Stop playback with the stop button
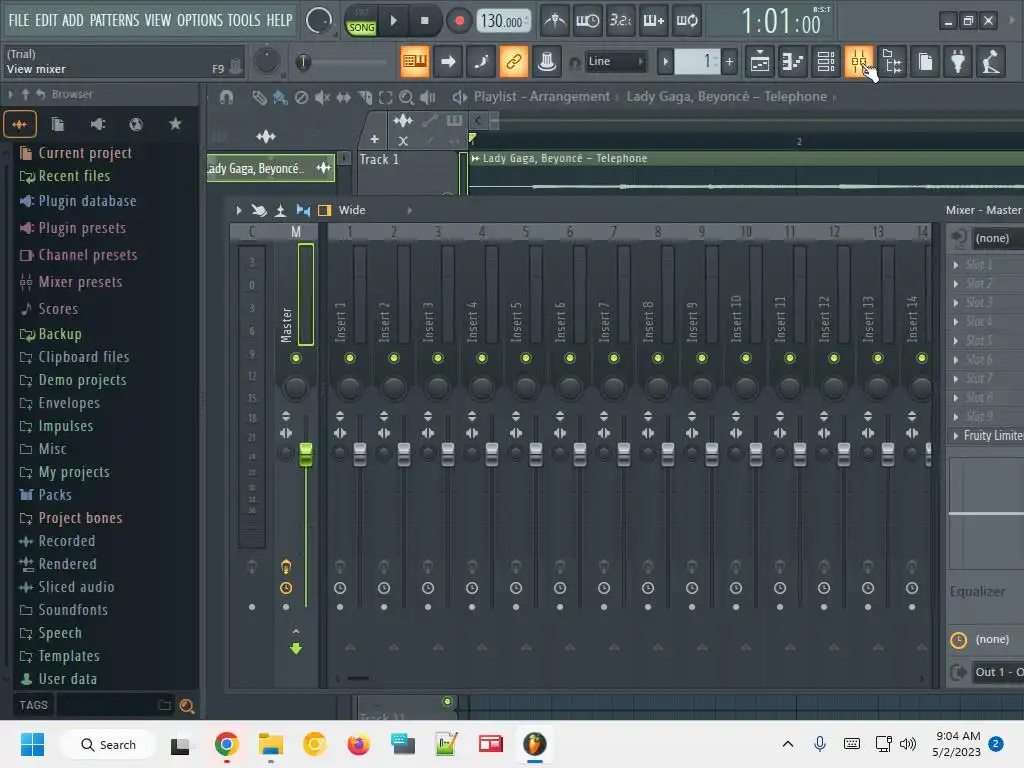The width and height of the screenshot is (1024, 768). point(424,21)
